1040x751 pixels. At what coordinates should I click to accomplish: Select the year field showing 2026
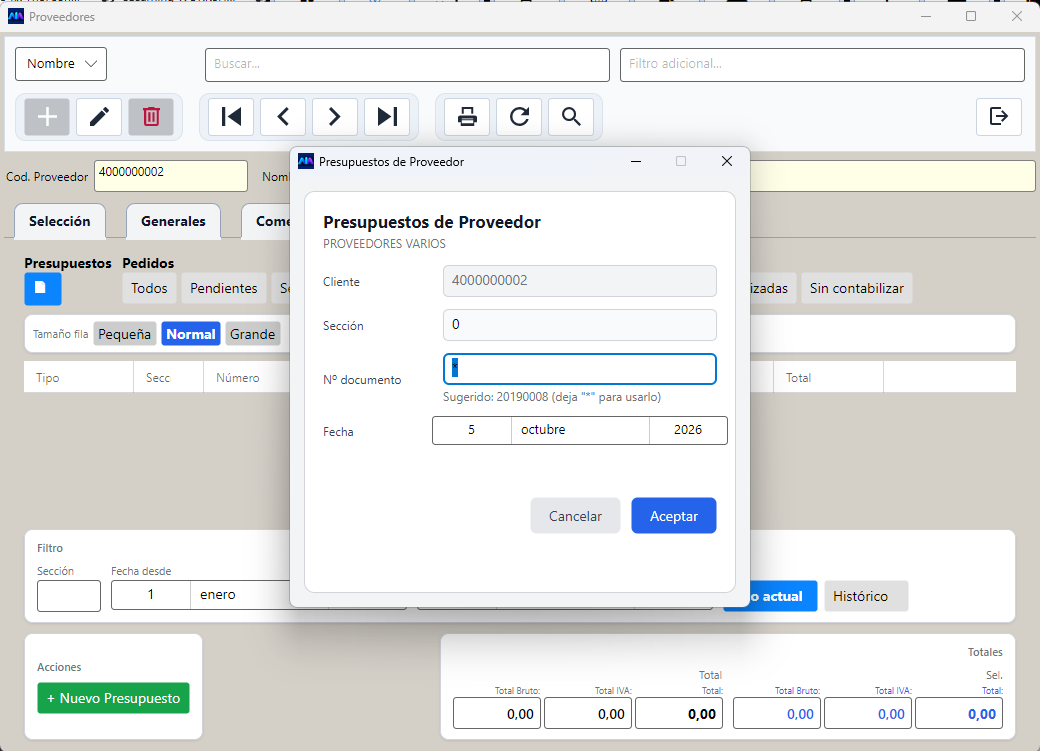688,430
